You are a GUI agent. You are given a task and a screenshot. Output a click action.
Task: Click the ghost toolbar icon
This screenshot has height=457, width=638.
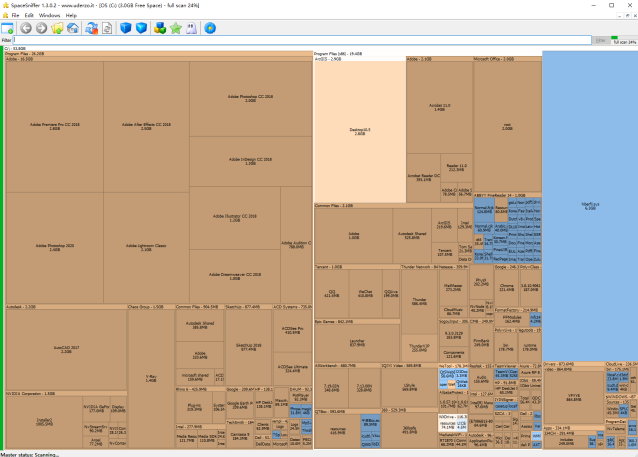click(191, 28)
